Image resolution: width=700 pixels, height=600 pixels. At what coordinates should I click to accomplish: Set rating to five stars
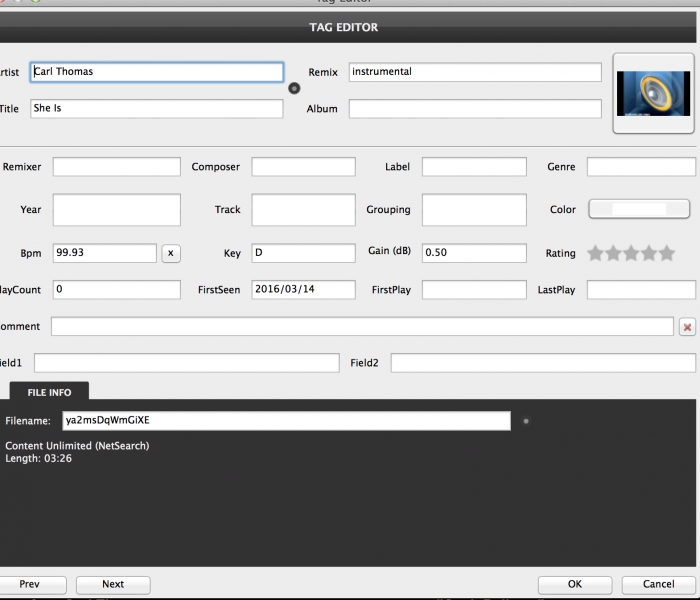coord(668,254)
